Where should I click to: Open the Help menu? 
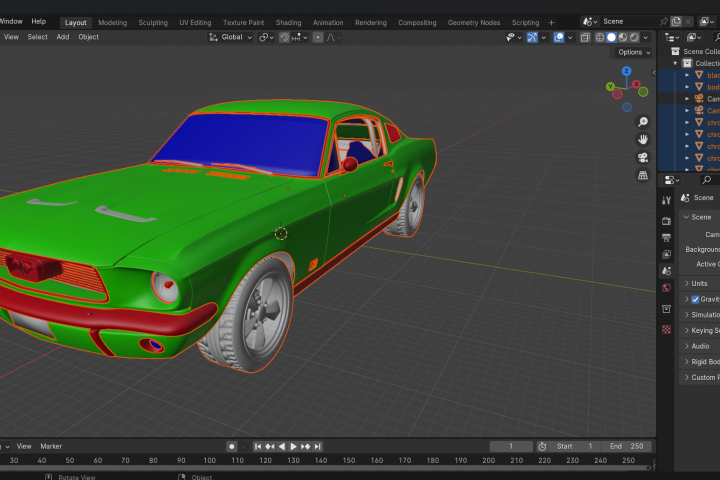(39, 22)
